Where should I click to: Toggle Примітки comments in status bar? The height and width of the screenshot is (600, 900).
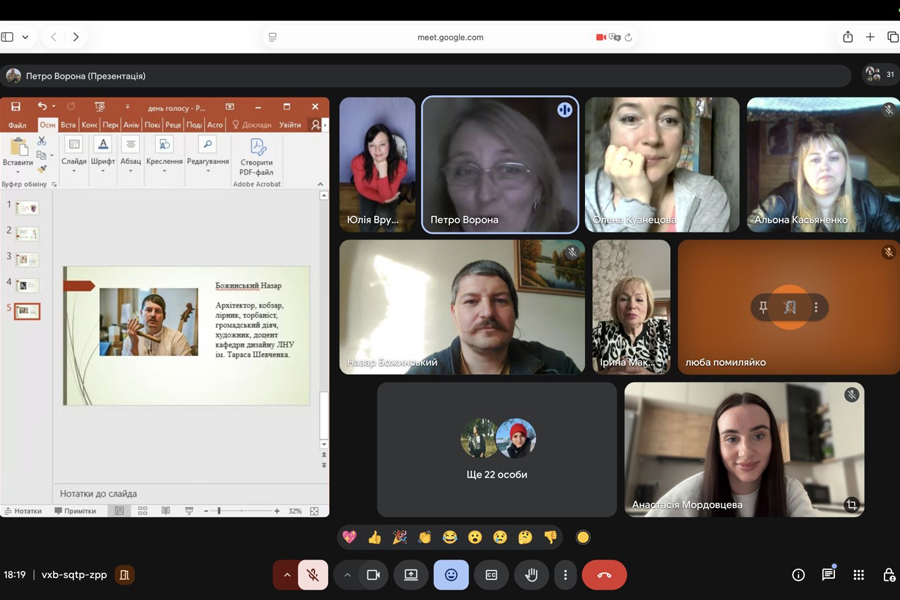click(75, 511)
